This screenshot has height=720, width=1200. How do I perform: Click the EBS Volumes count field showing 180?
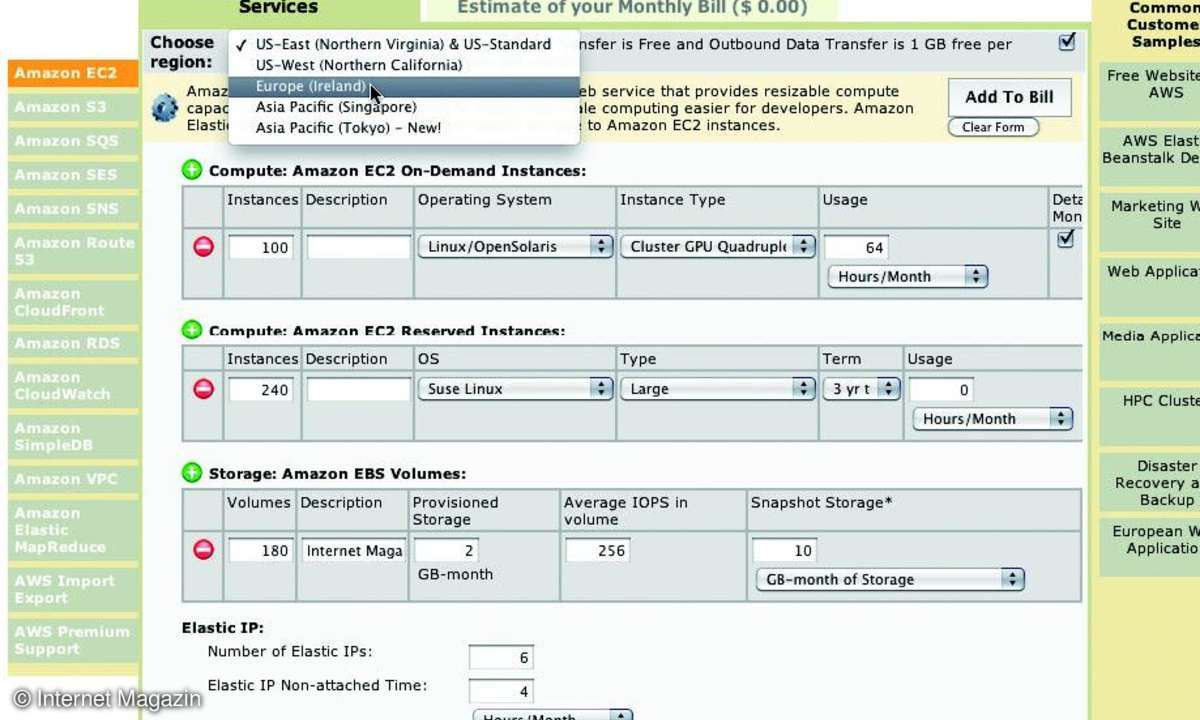[x=261, y=551]
